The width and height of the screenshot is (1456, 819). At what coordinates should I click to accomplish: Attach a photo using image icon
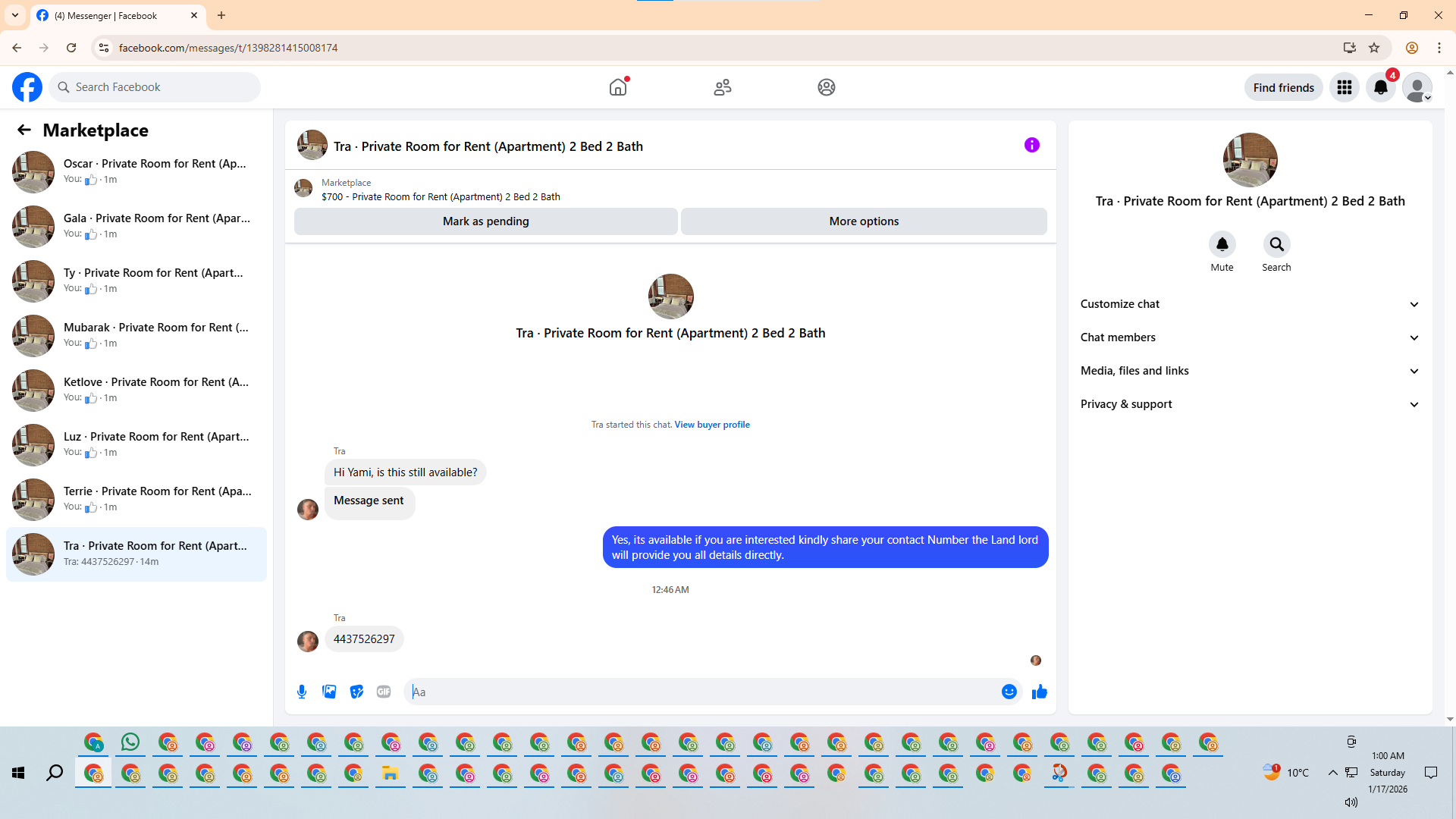pos(329,692)
